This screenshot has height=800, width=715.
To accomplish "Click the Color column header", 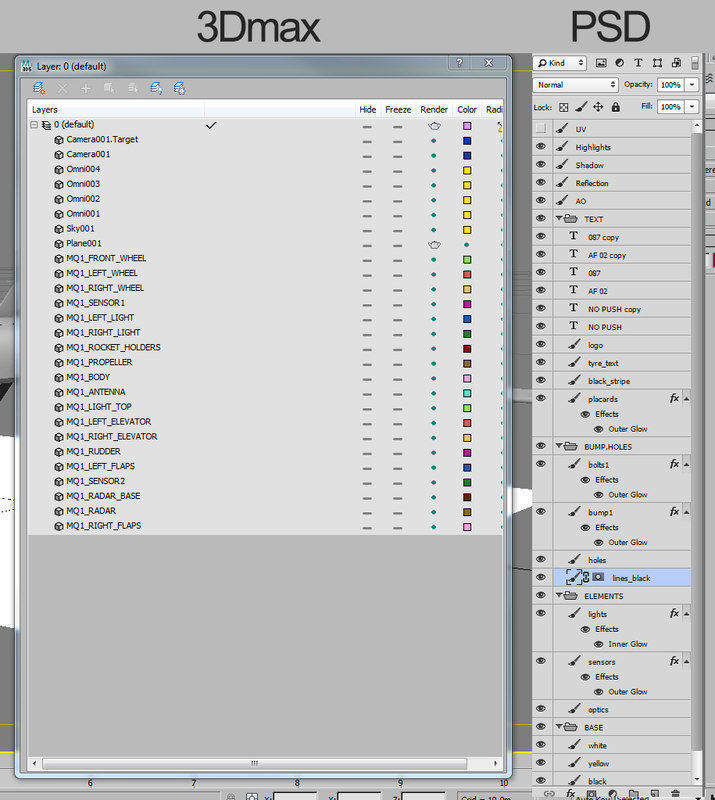I will (x=467, y=110).
